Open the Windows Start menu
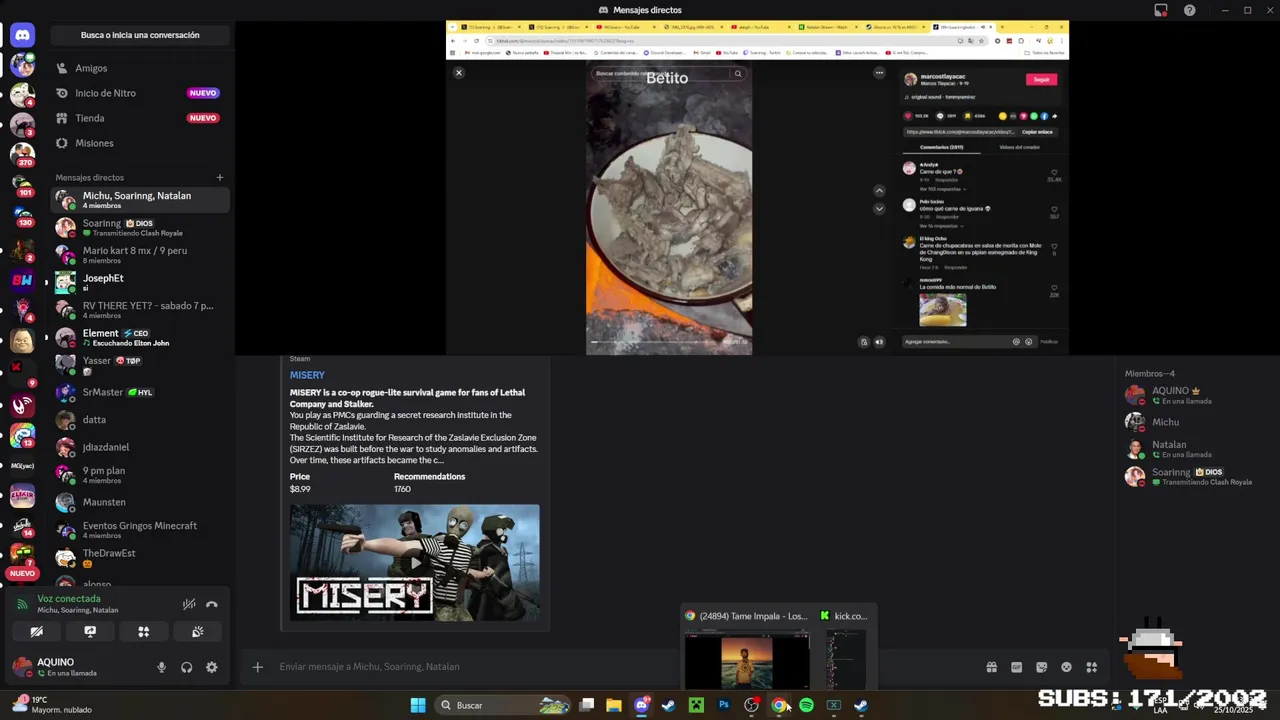This screenshot has width=1280, height=720. [x=418, y=705]
